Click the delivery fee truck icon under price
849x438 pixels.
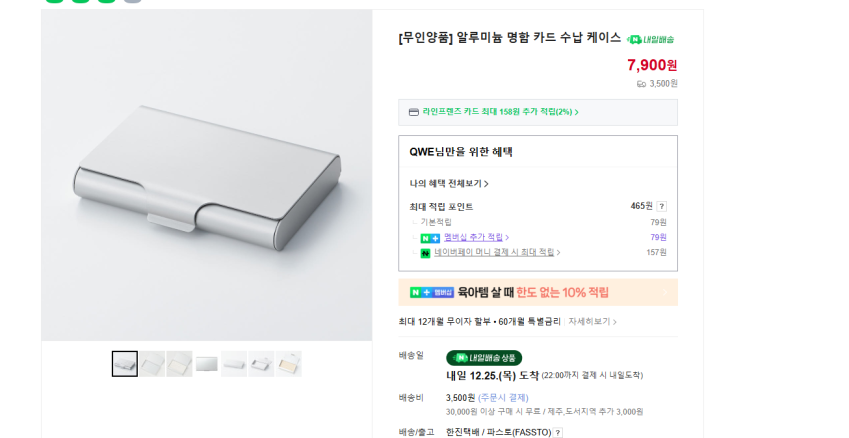[641, 84]
